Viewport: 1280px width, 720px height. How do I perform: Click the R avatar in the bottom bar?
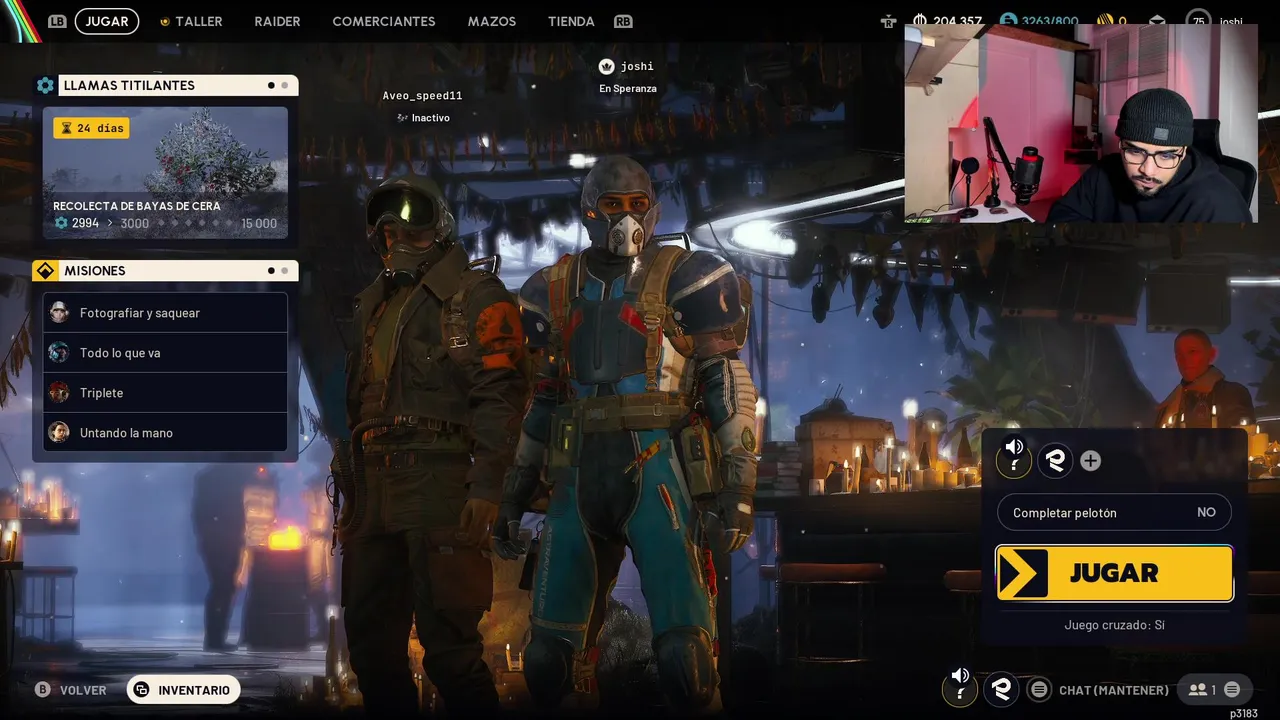(1001, 688)
